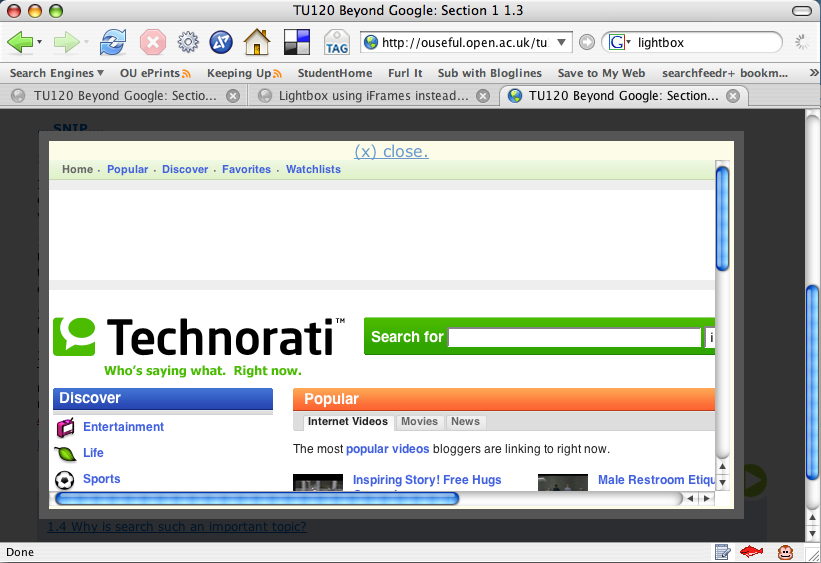Click Home in the Technorati nav bar
Screen dimensions: 821x563
point(77,169)
